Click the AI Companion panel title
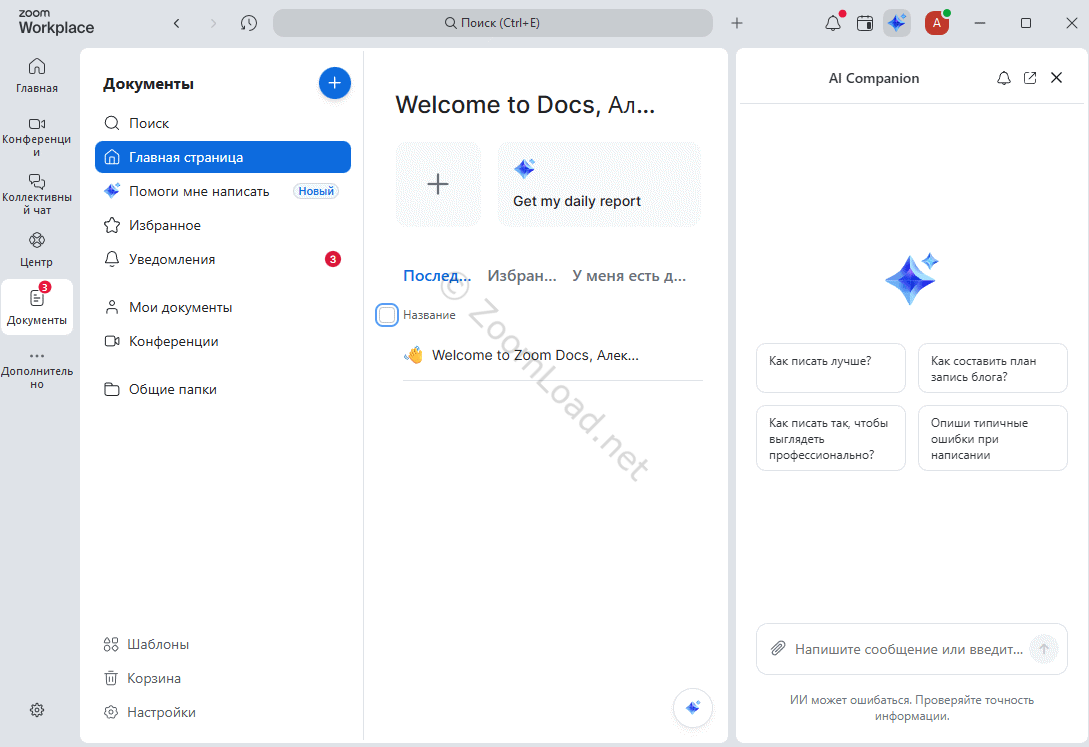The height and width of the screenshot is (747, 1089). (874, 78)
